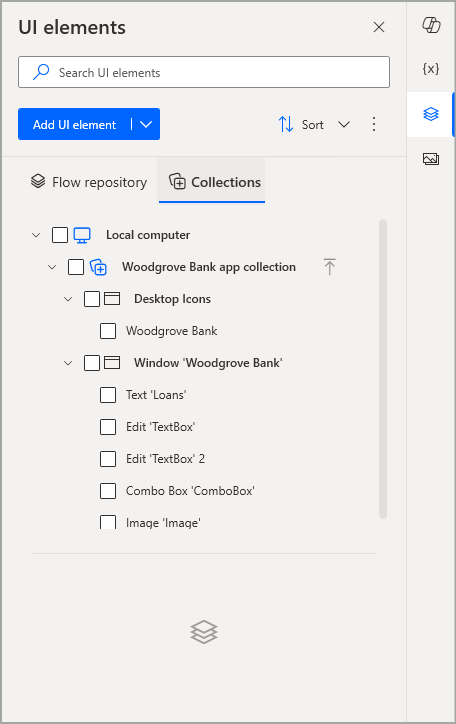Switch to Collections tab
Screen dimensions: 456x724
[x=212, y=182]
